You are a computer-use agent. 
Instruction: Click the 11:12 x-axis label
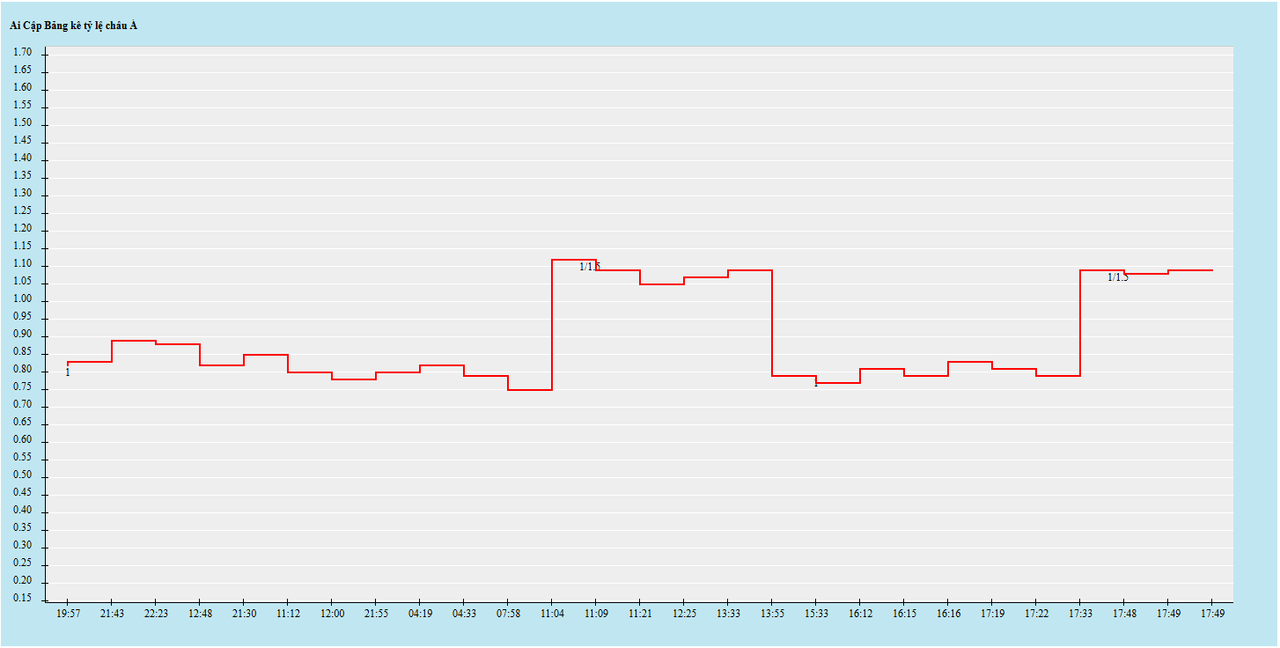point(288,614)
